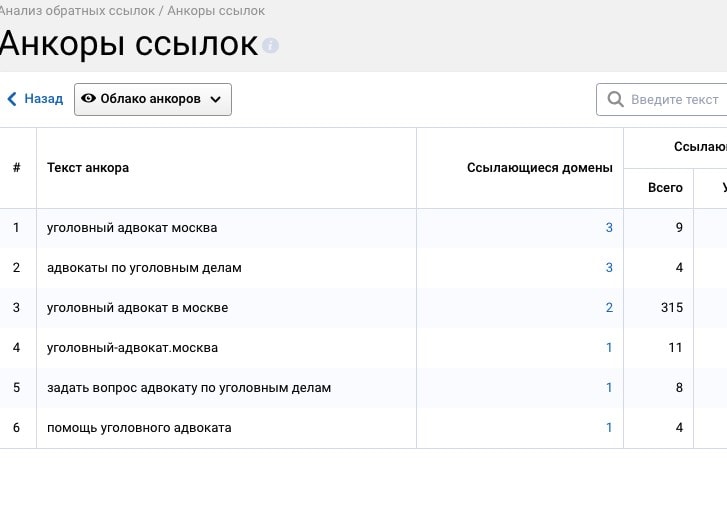Sort by the Текст анкора column header
Image resolution: width=727 pixels, height=507 pixels.
click(88, 168)
